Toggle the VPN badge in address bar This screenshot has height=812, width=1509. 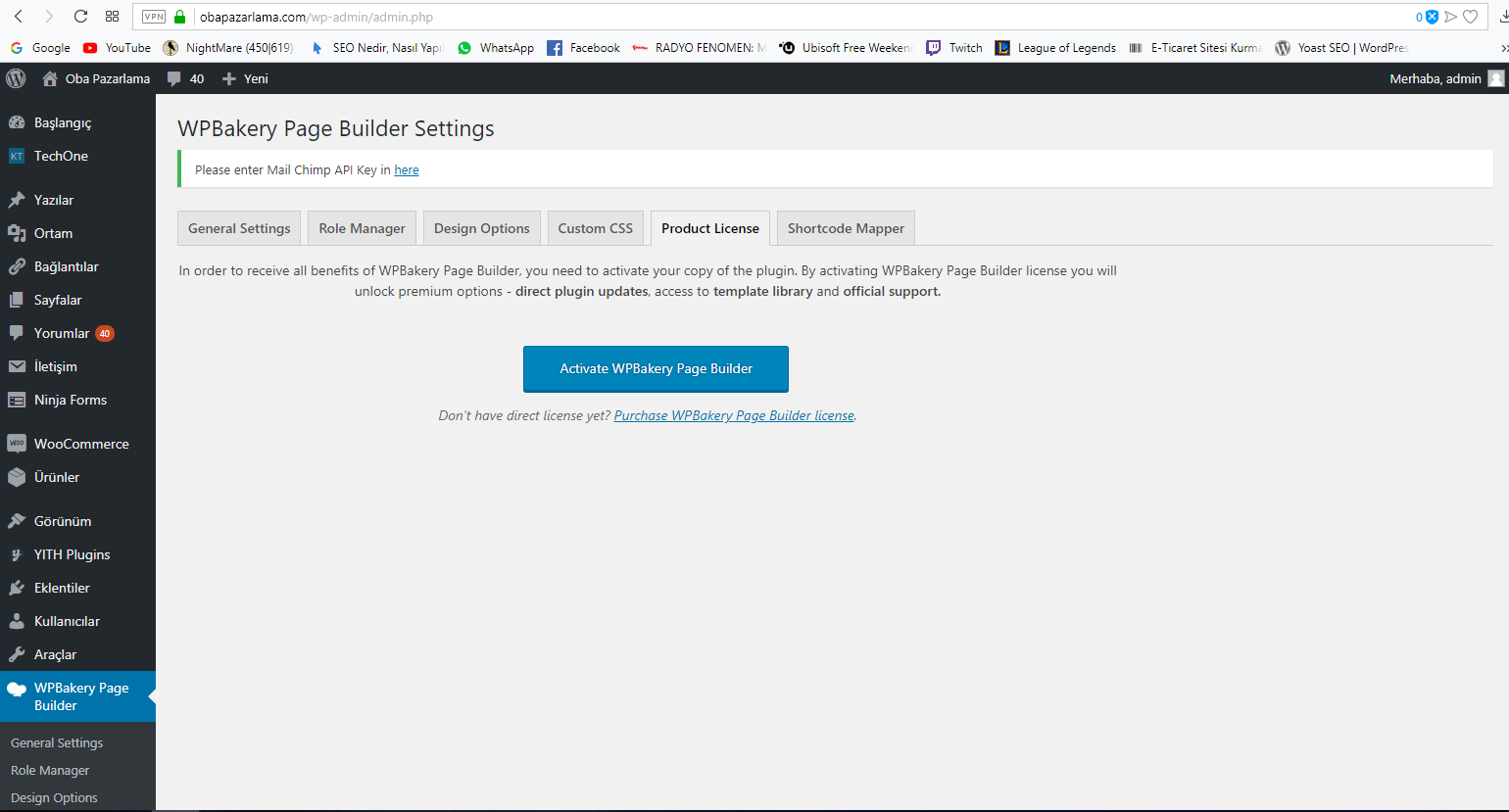[x=154, y=17]
